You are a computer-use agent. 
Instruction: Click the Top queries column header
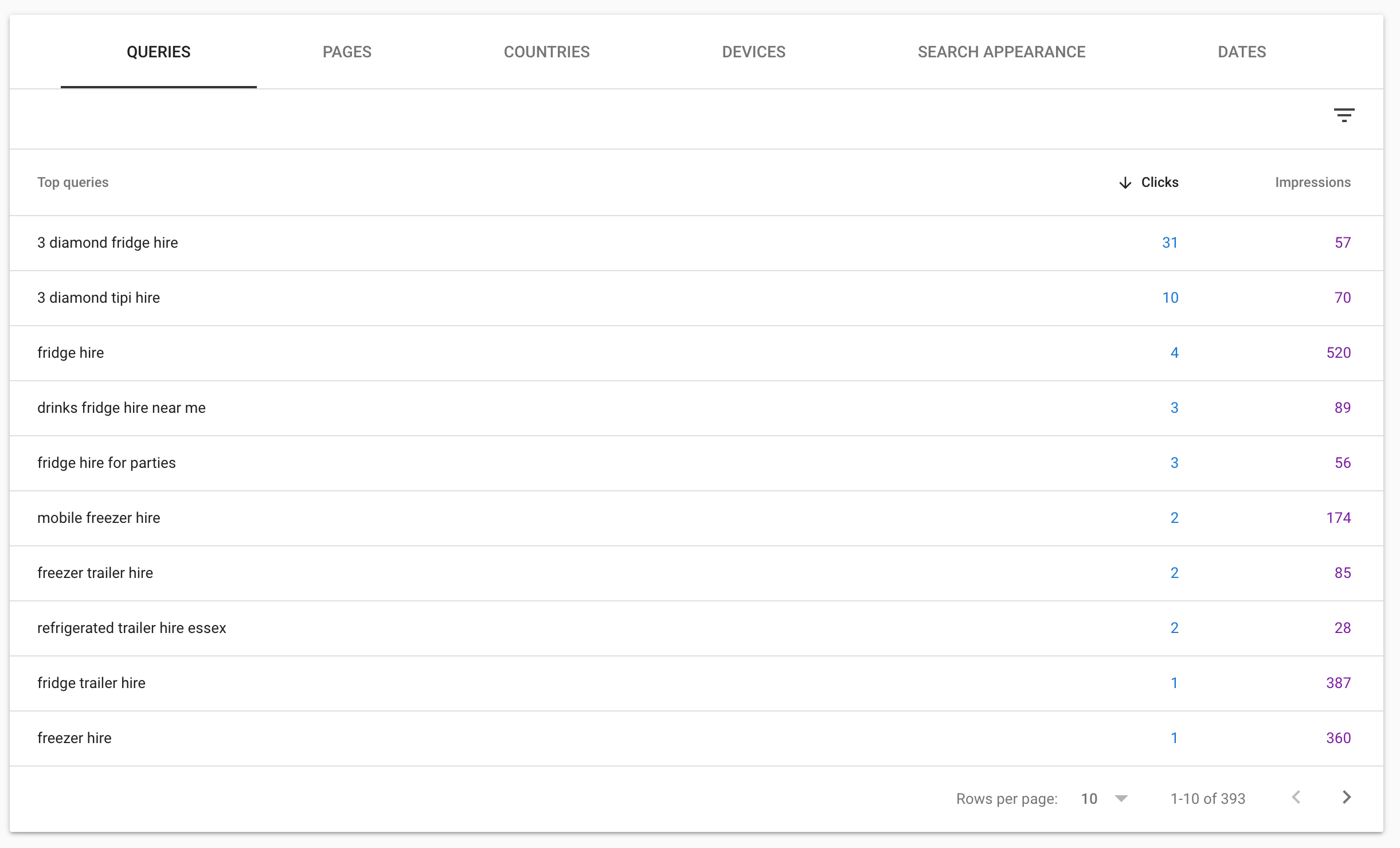[x=73, y=182]
